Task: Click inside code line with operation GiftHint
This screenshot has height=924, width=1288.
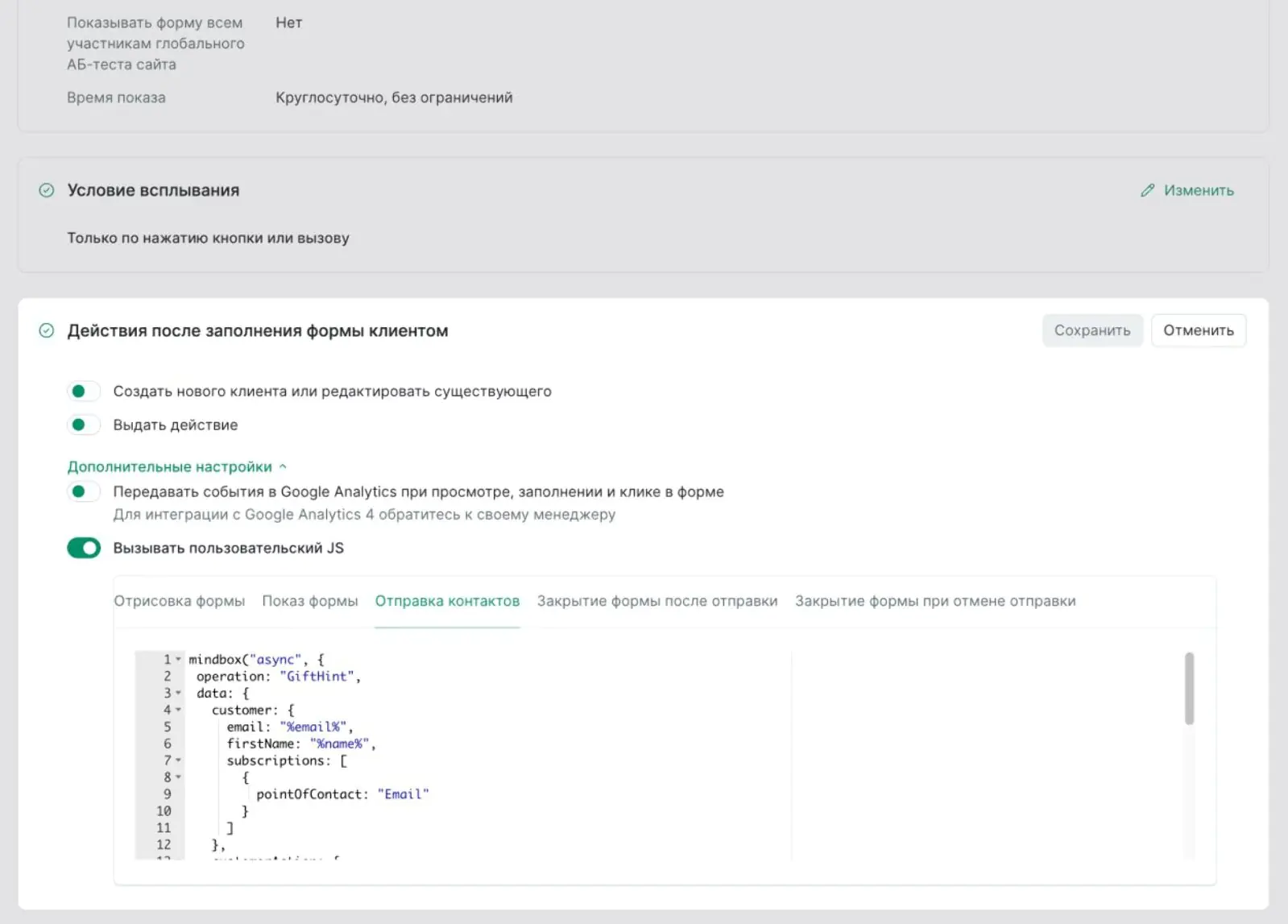Action: (279, 677)
